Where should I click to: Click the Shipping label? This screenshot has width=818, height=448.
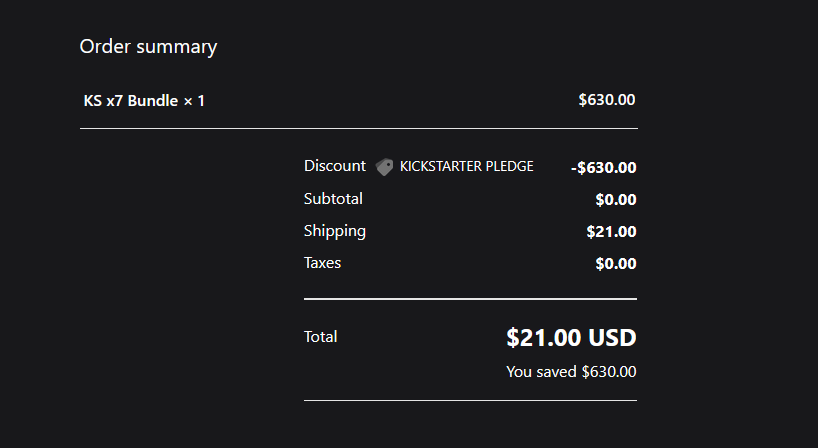click(335, 231)
